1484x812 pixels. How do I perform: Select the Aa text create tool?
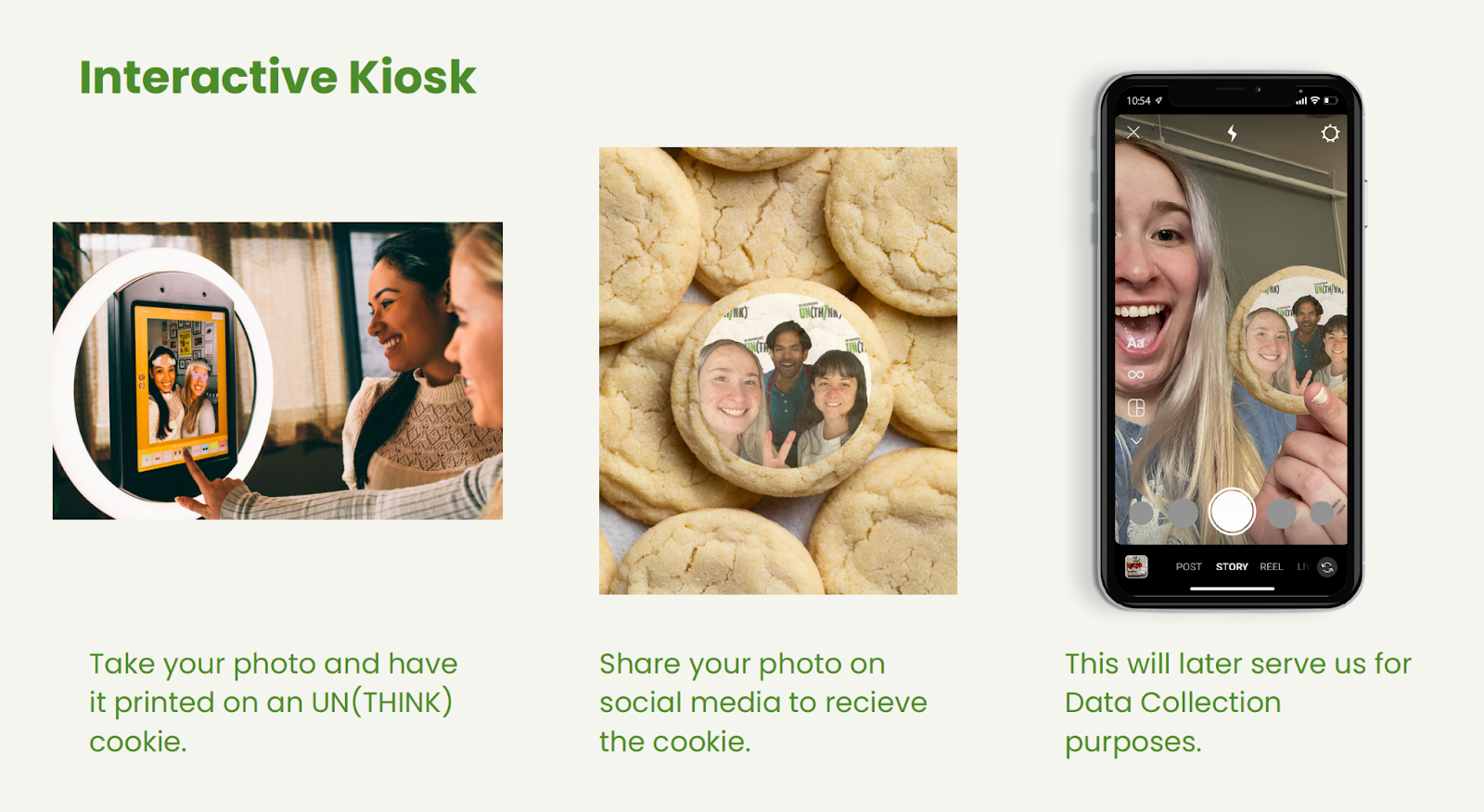pos(1136,342)
